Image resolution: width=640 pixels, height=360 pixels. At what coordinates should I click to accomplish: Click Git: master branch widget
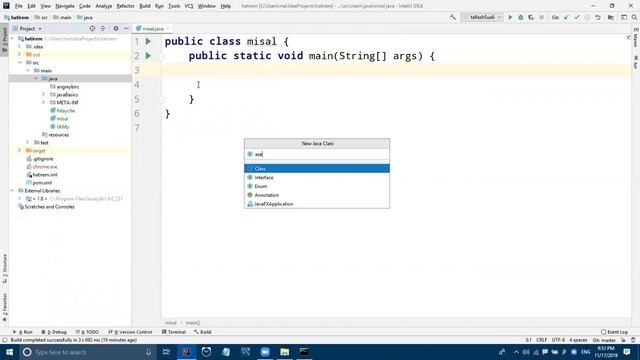point(604,340)
